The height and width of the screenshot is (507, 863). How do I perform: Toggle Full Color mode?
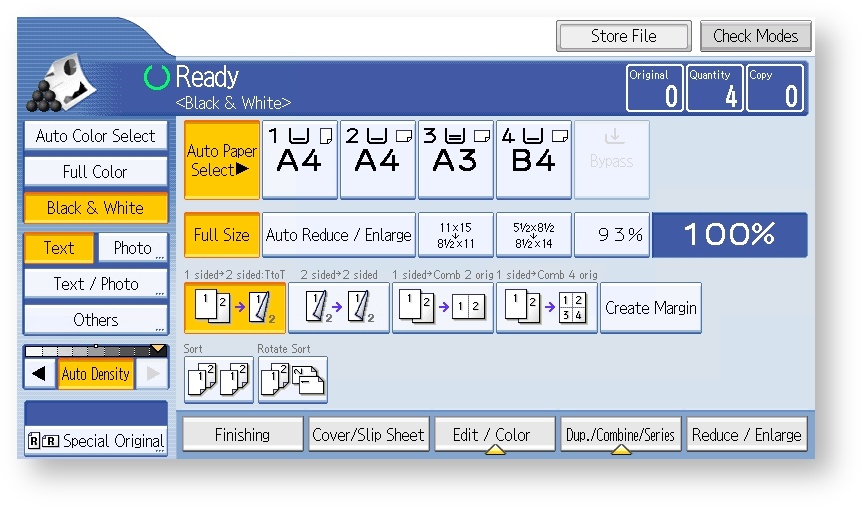95,172
